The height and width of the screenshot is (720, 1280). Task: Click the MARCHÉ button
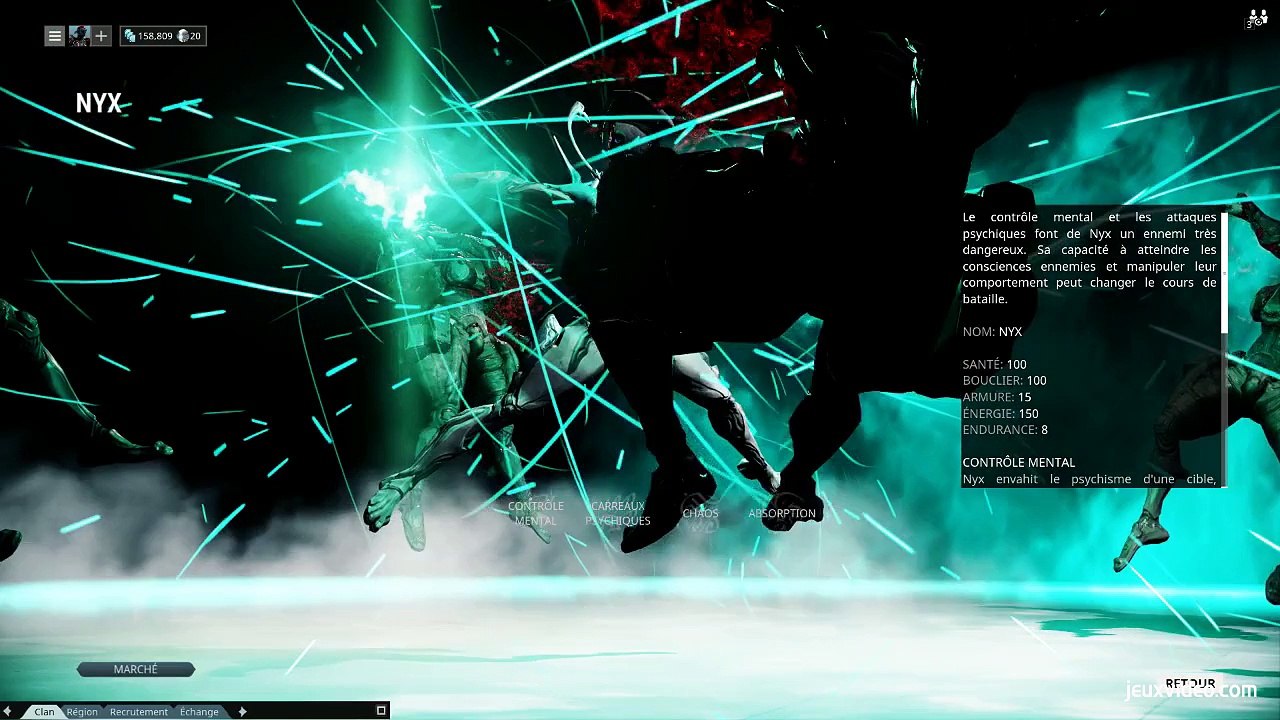136,669
